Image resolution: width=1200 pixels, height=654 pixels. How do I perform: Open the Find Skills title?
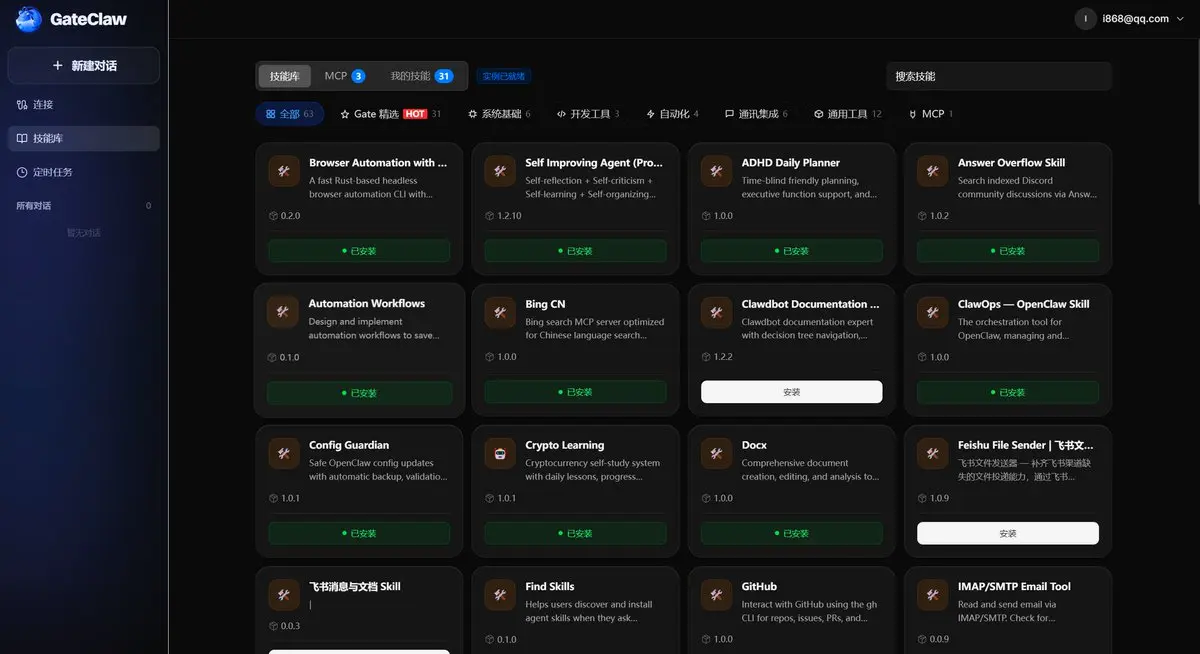point(550,586)
